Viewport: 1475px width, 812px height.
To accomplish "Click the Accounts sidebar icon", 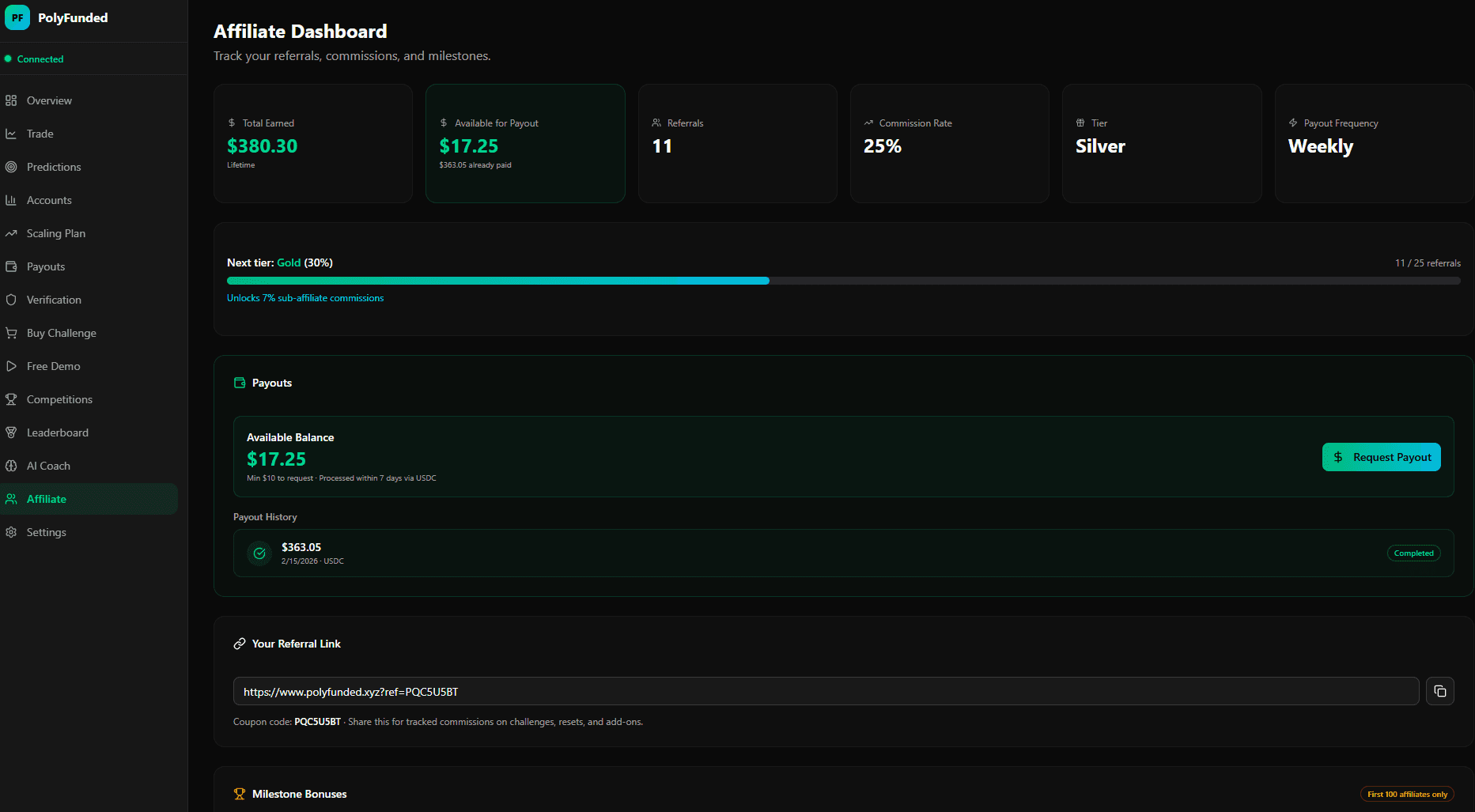I will point(12,200).
